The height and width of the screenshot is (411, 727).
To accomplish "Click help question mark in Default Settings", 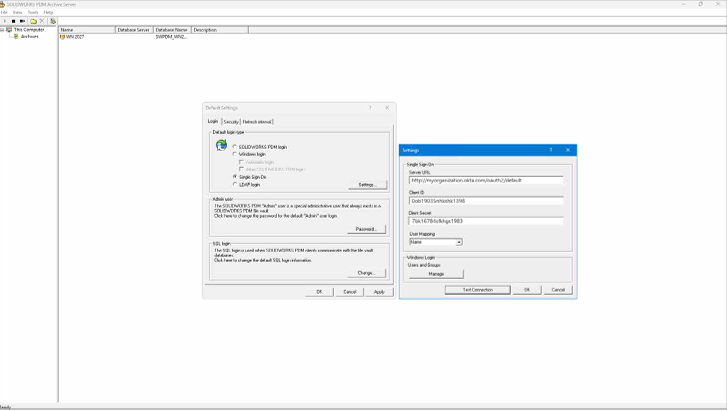I will coord(370,108).
